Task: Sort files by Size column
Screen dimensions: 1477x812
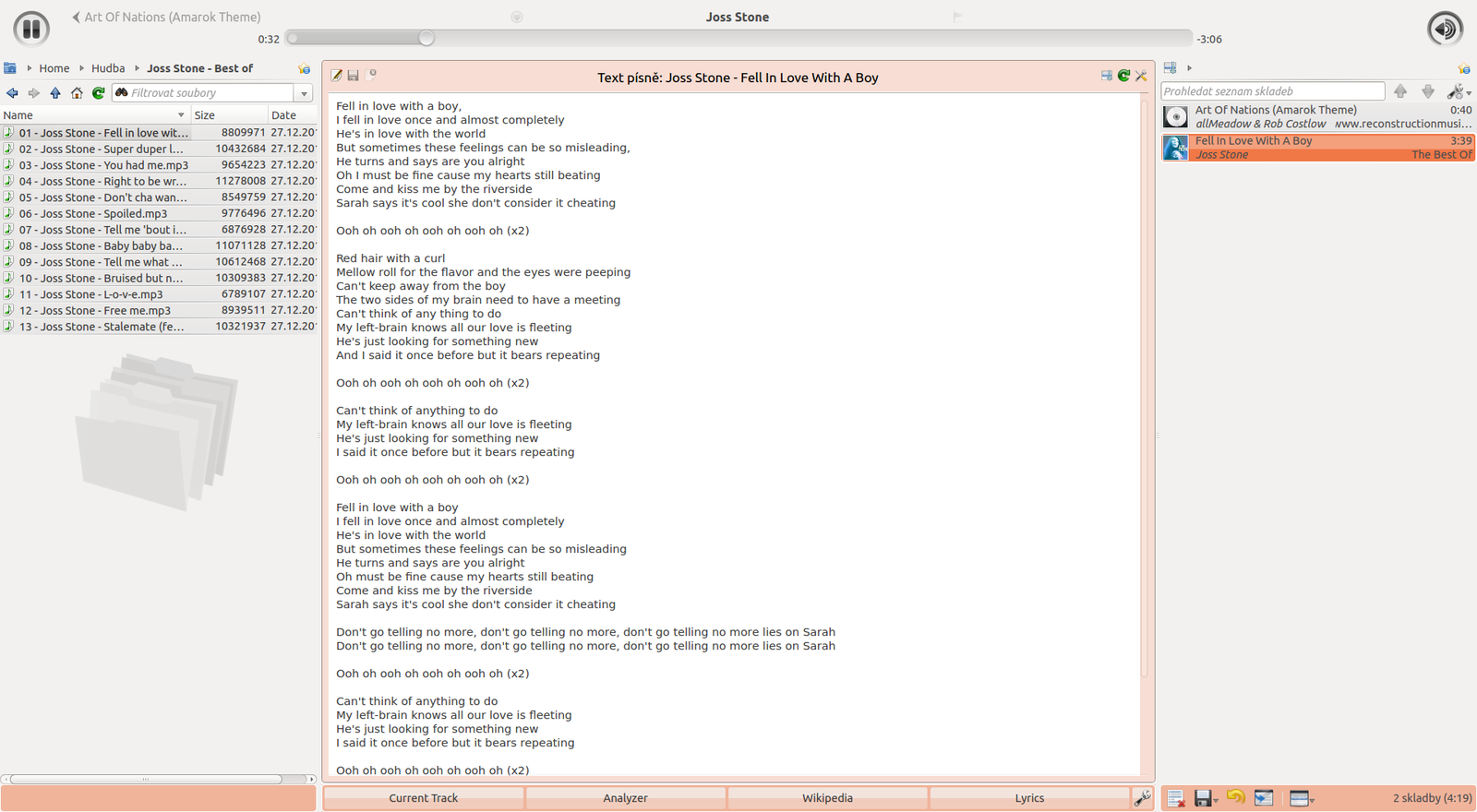Action: [x=230, y=115]
